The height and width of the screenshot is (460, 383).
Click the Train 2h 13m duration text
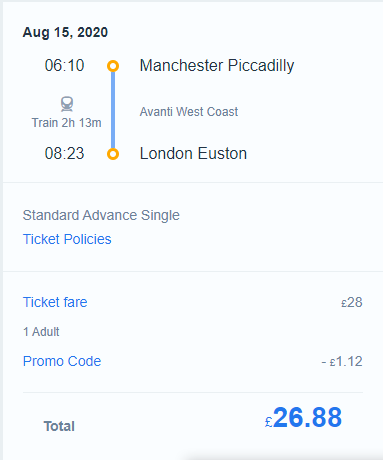pos(66,123)
